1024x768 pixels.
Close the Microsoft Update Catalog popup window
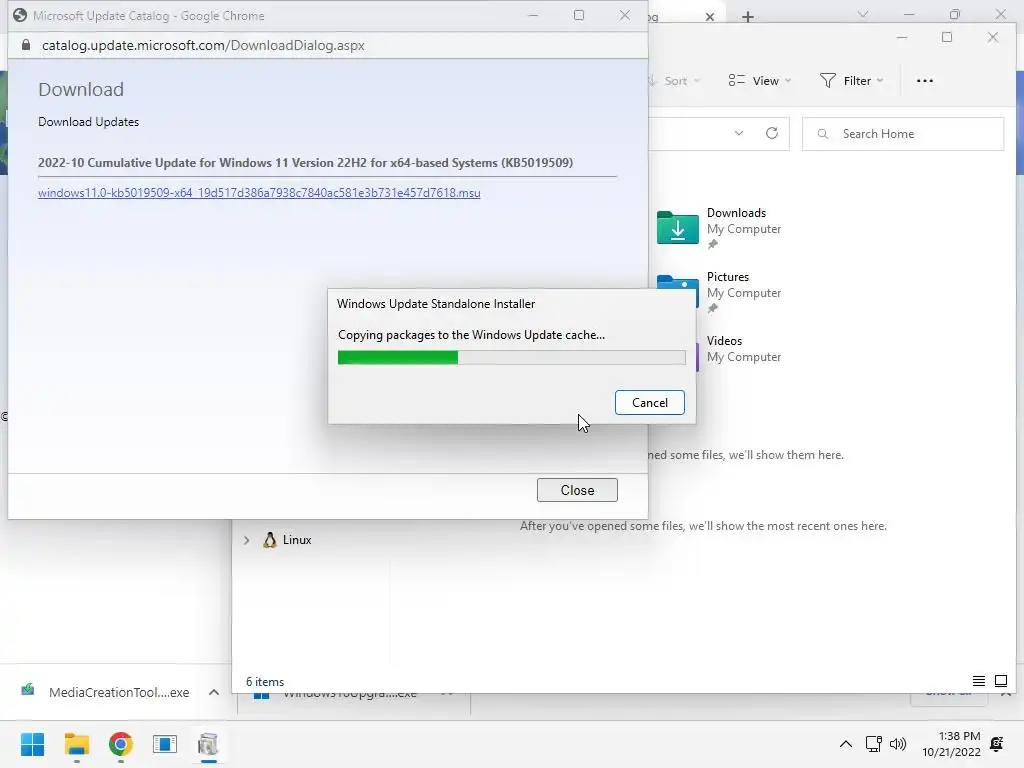coord(625,15)
